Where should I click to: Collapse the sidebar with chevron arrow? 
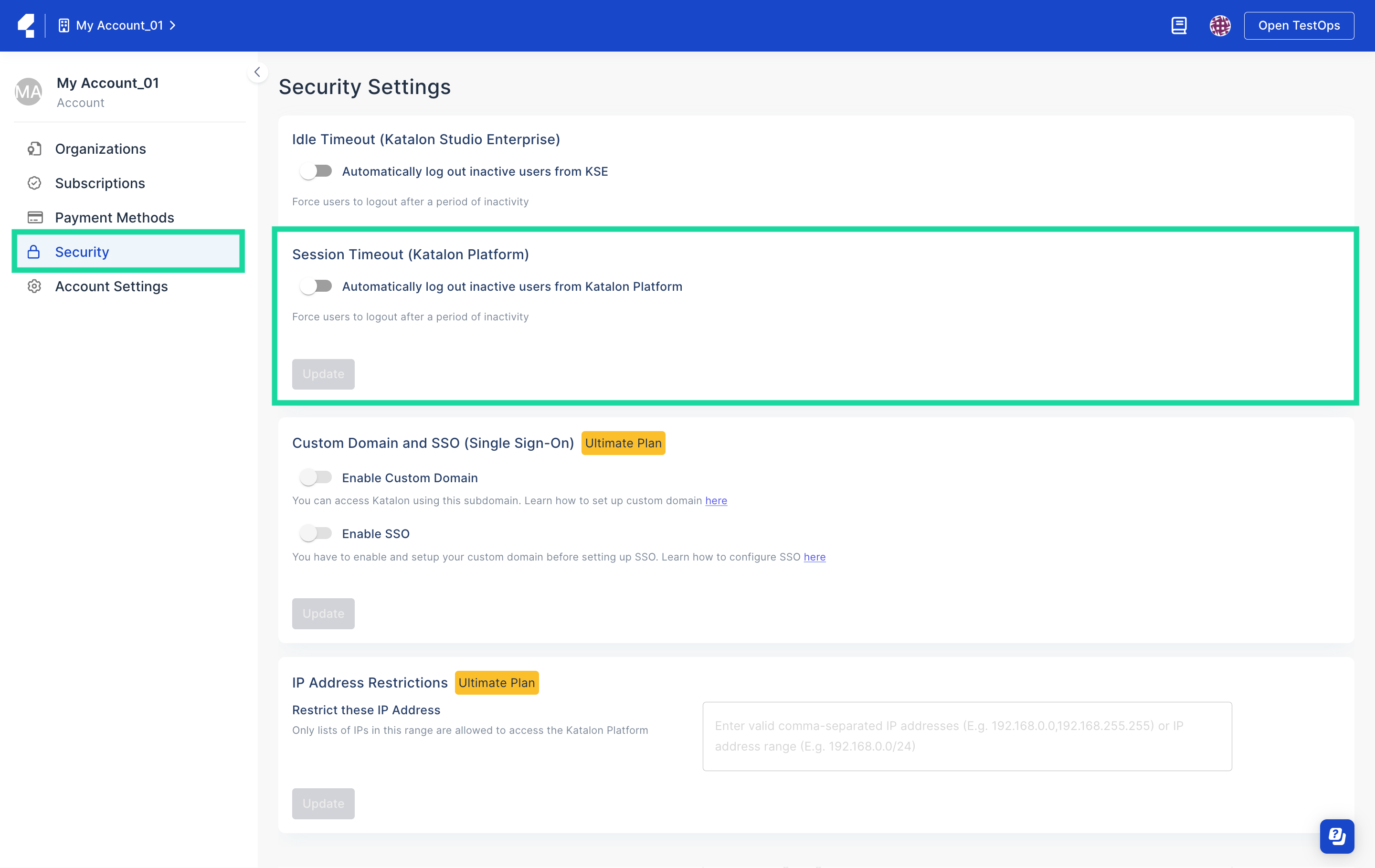click(257, 72)
